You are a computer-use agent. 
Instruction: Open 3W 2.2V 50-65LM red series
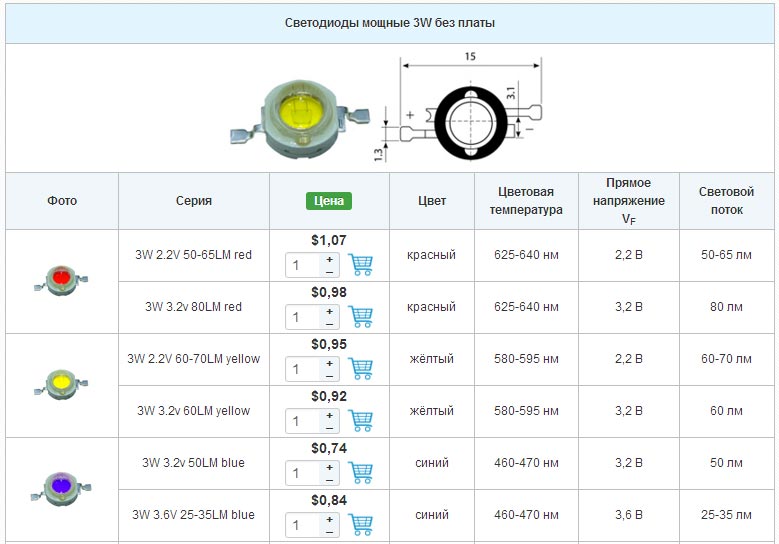point(194,255)
